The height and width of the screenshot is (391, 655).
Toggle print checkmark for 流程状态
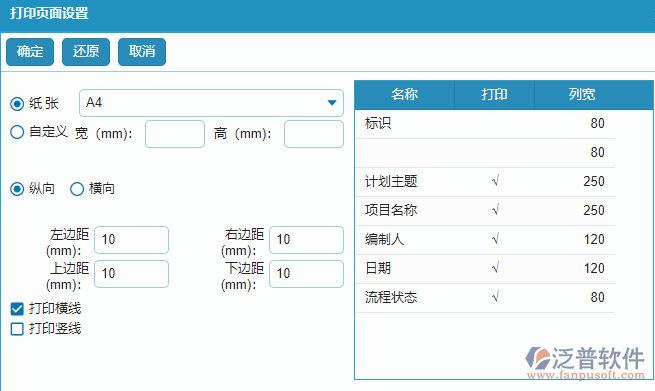point(495,297)
